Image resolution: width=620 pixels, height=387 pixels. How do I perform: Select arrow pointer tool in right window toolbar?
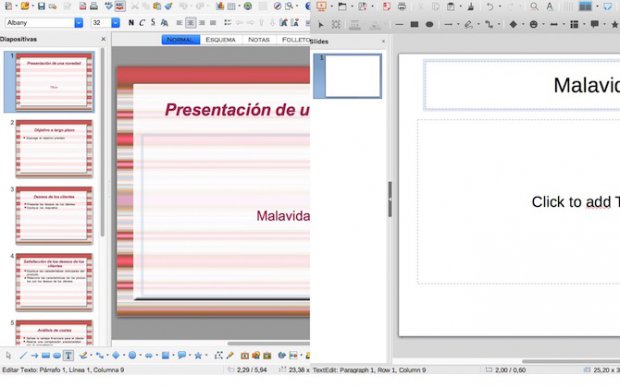click(x=321, y=25)
